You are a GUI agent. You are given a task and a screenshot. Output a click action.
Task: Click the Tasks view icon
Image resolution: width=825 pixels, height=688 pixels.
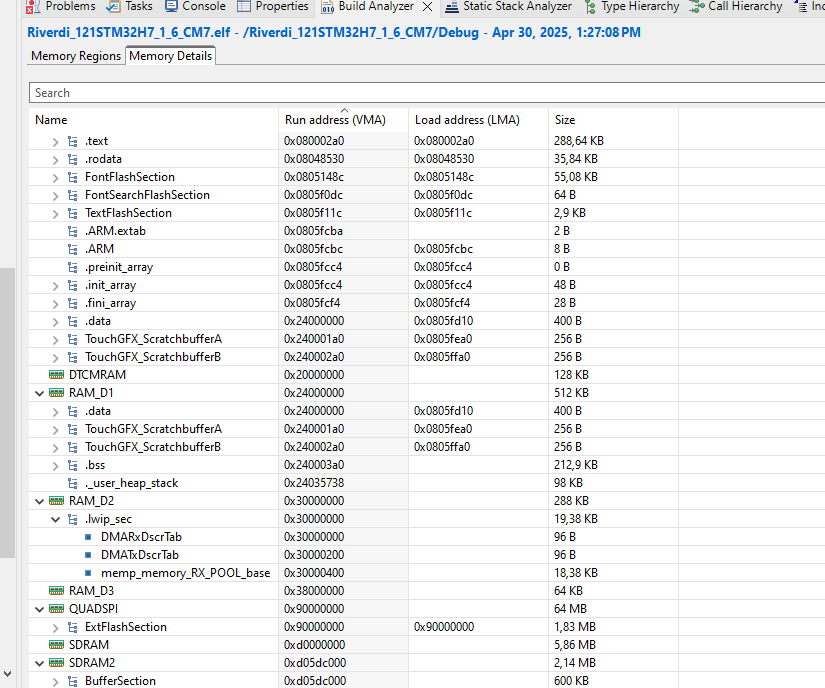pos(113,7)
